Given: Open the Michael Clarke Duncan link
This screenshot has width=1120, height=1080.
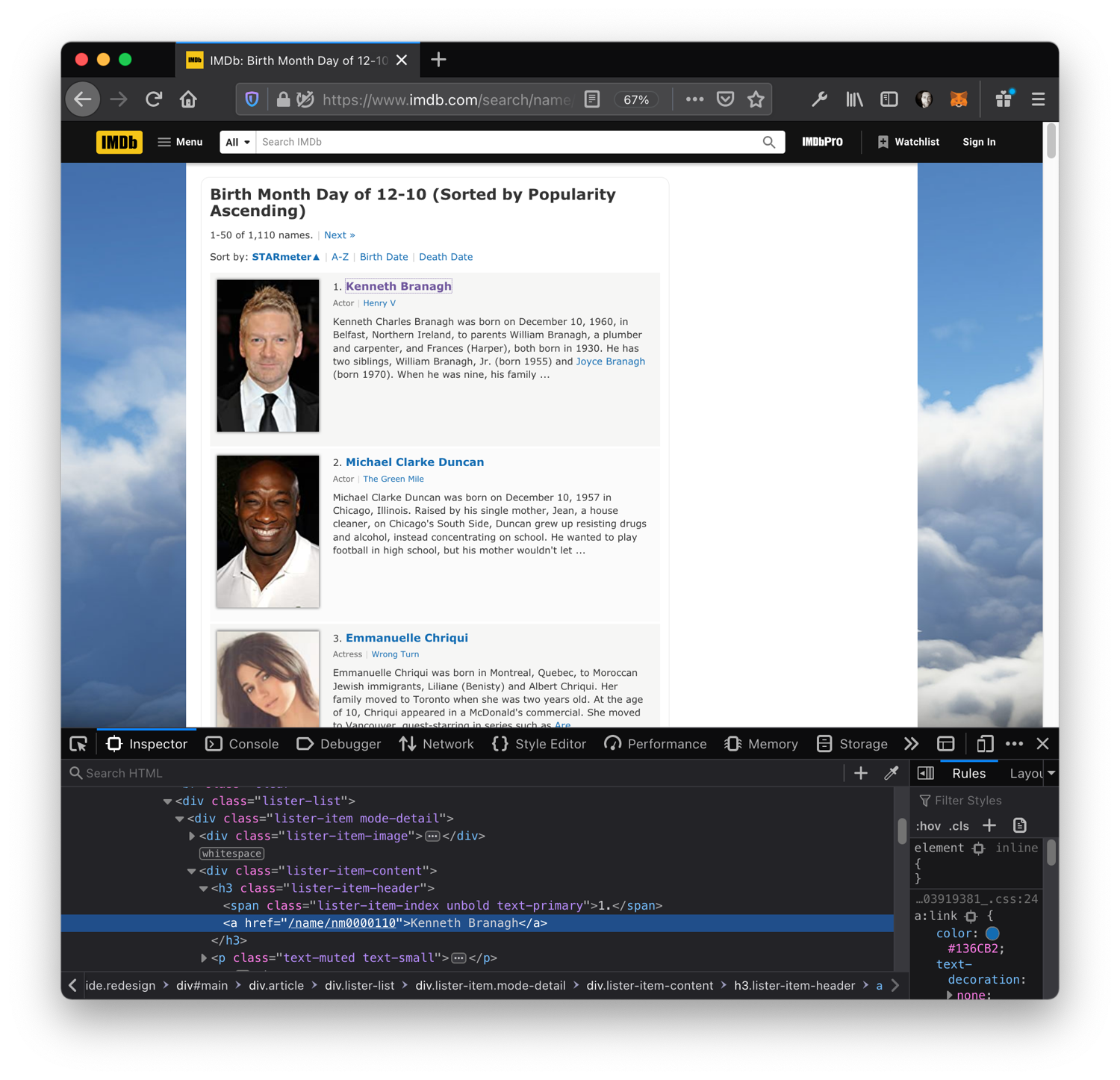Looking at the screenshot, I should click(x=414, y=462).
